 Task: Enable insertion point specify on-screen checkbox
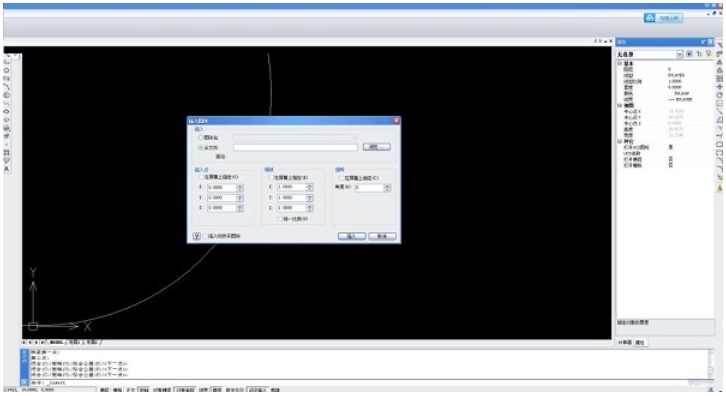(200, 177)
